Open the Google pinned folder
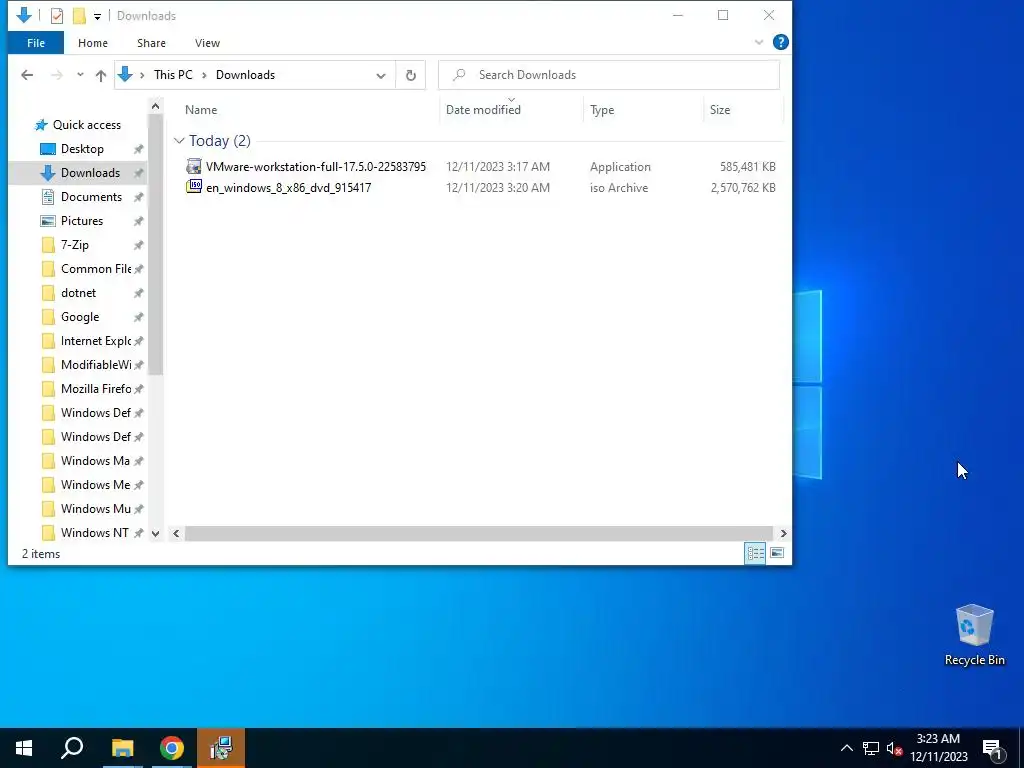The image size is (1024, 768). coord(82,317)
